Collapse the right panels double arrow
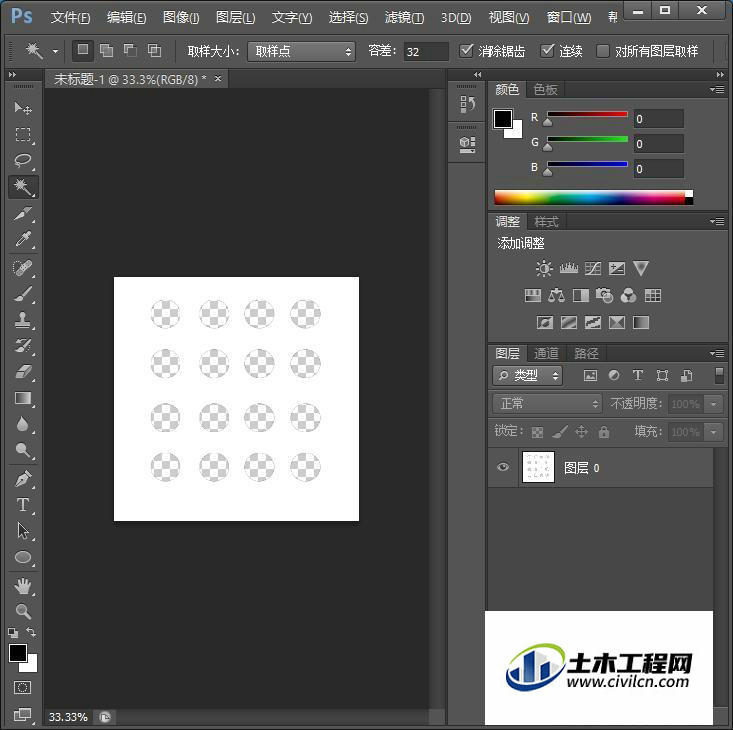 (x=720, y=74)
